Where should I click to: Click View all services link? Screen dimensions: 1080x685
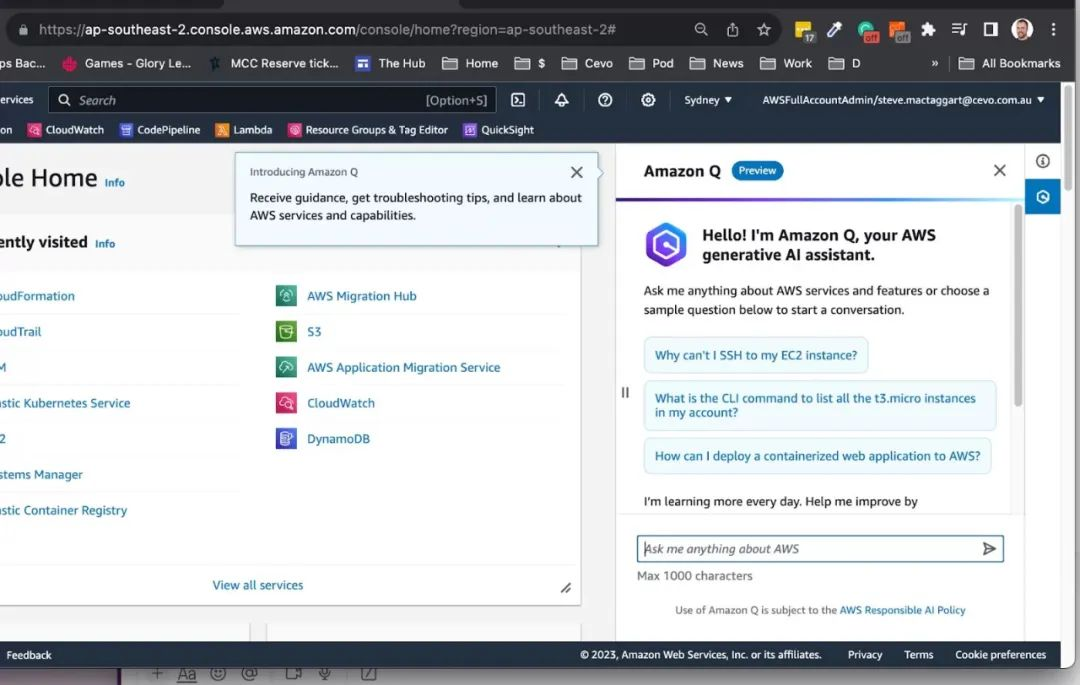258,585
